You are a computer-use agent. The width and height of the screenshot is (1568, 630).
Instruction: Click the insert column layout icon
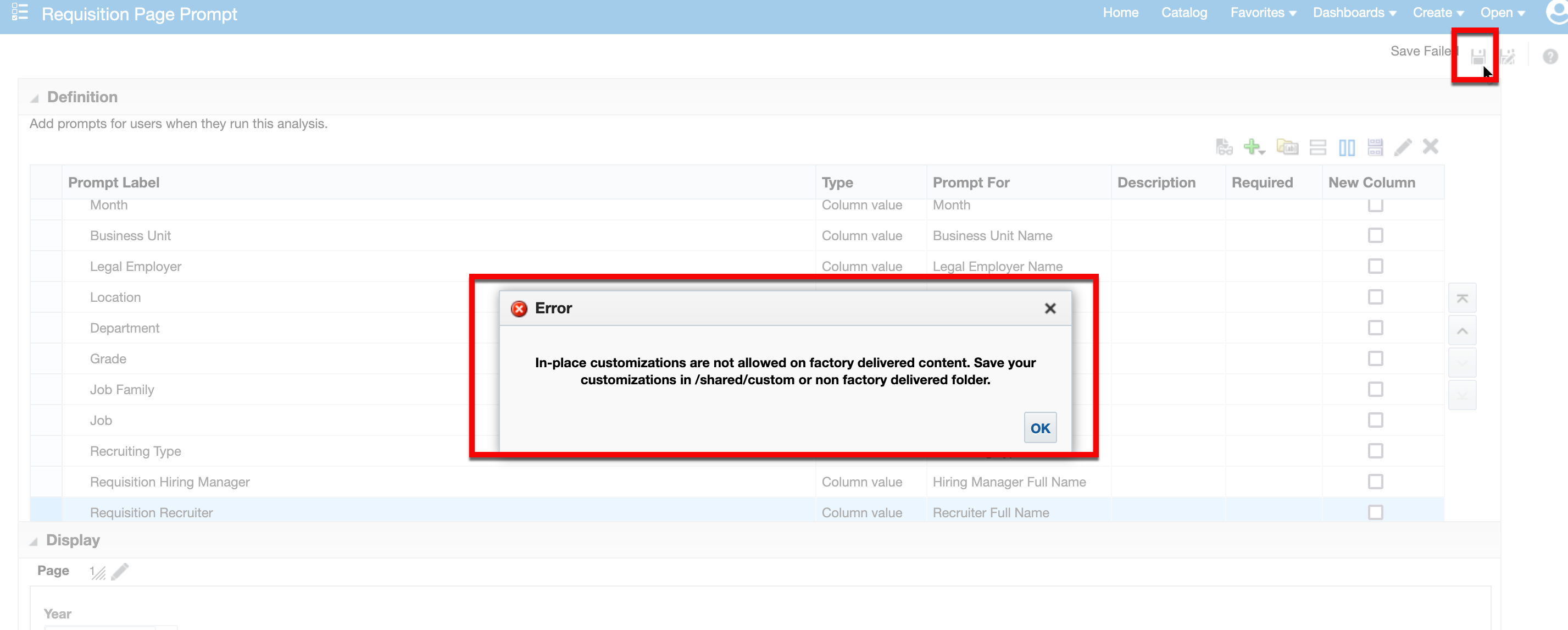click(1347, 147)
